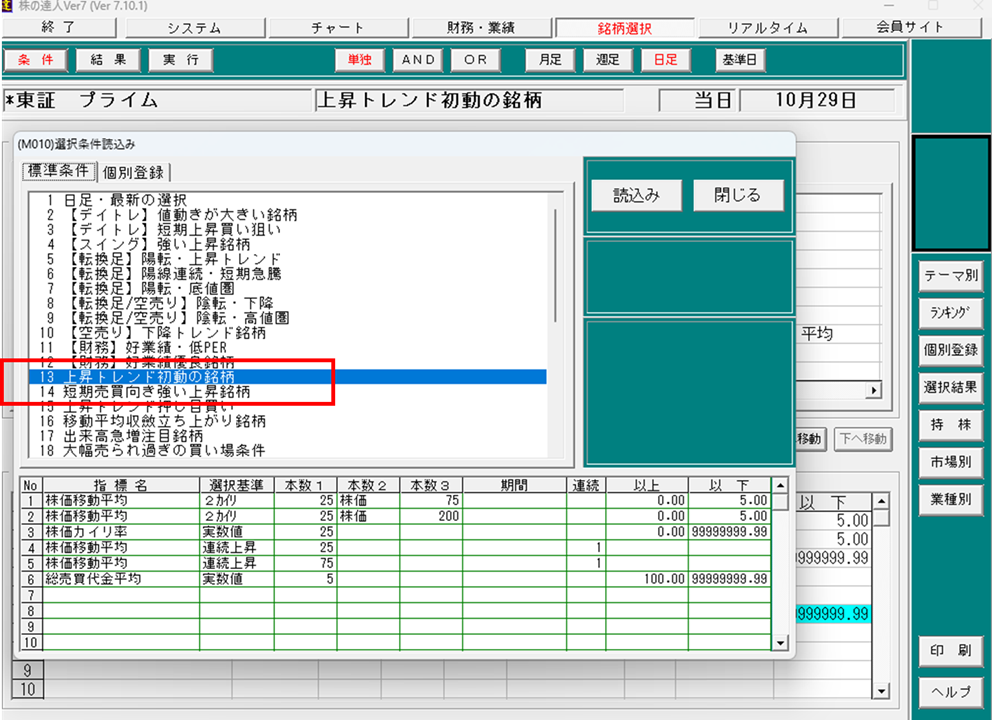Select the 週足 timeframe button
Screen dimensions: 992x720
[608, 60]
